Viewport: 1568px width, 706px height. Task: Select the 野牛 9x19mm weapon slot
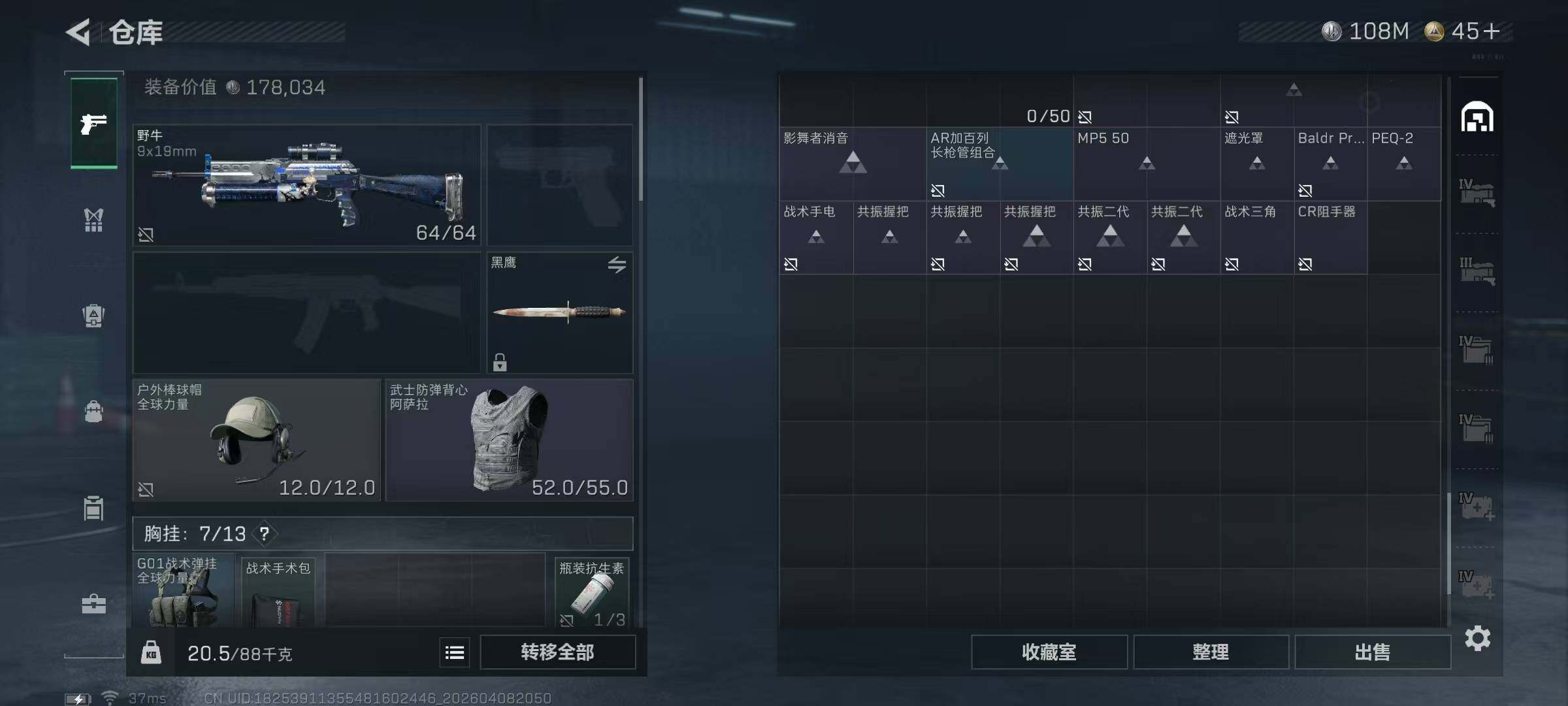(x=306, y=186)
